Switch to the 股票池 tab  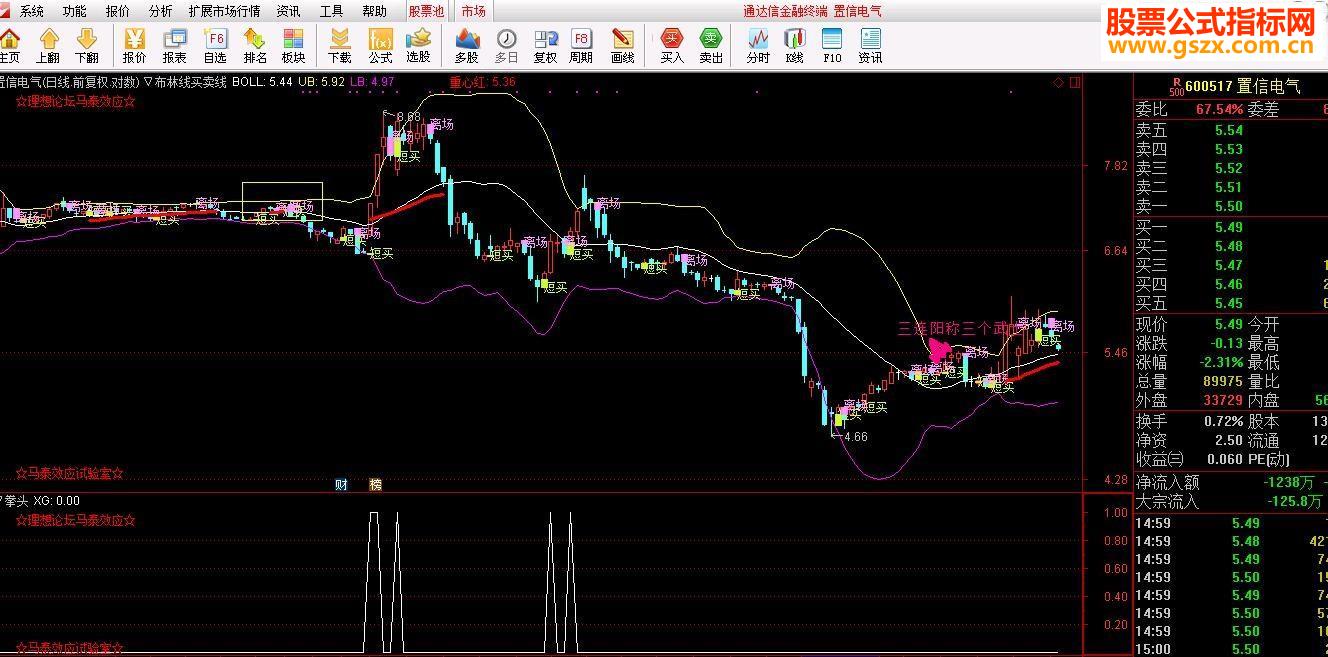[427, 11]
